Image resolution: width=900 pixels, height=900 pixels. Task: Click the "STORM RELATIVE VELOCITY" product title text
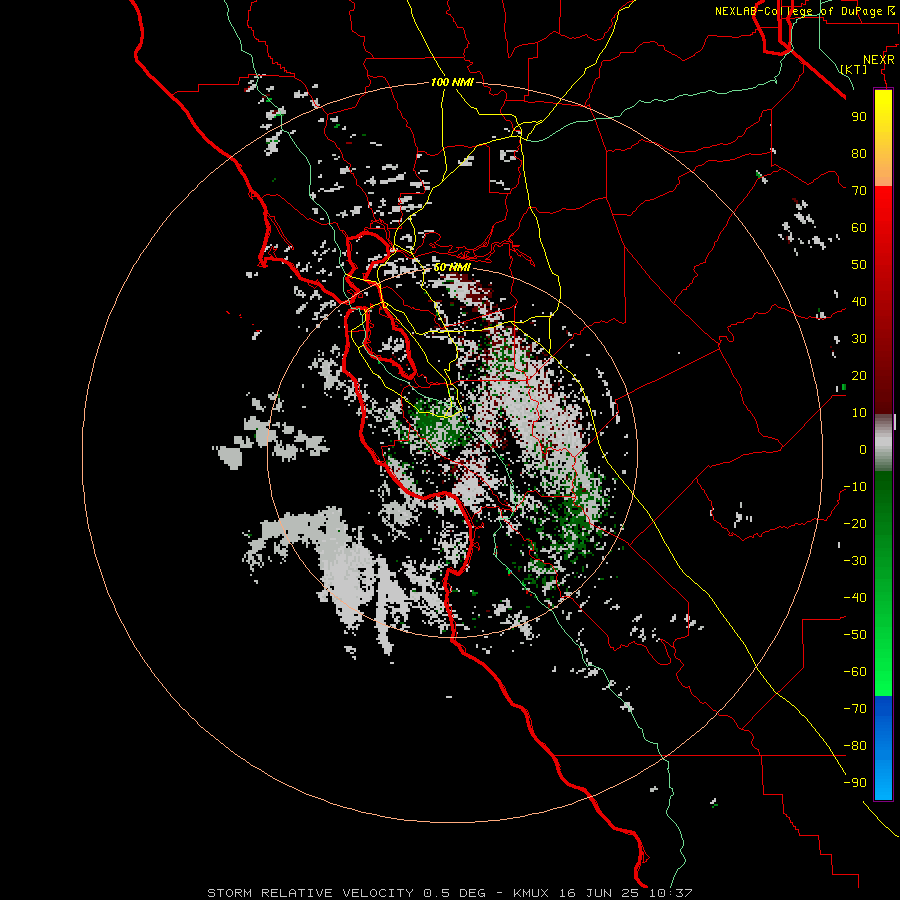click(312, 893)
